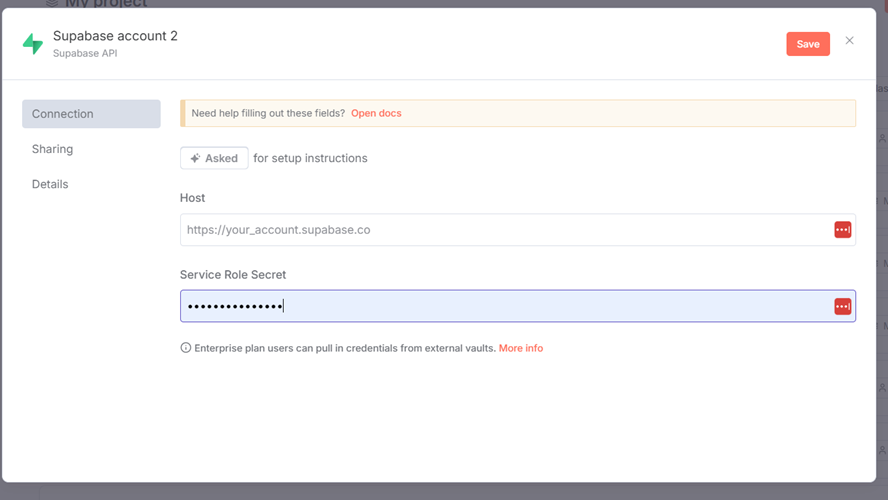This screenshot has height=500, width=888.
Task: Focus the Host input field
Action: coord(500,230)
